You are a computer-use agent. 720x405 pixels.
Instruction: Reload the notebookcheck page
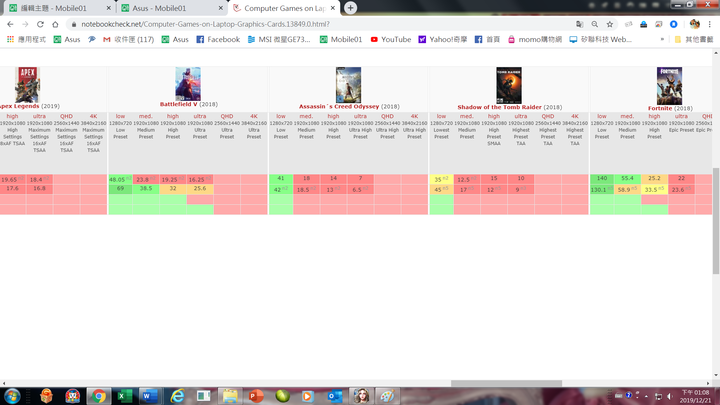tap(40, 24)
